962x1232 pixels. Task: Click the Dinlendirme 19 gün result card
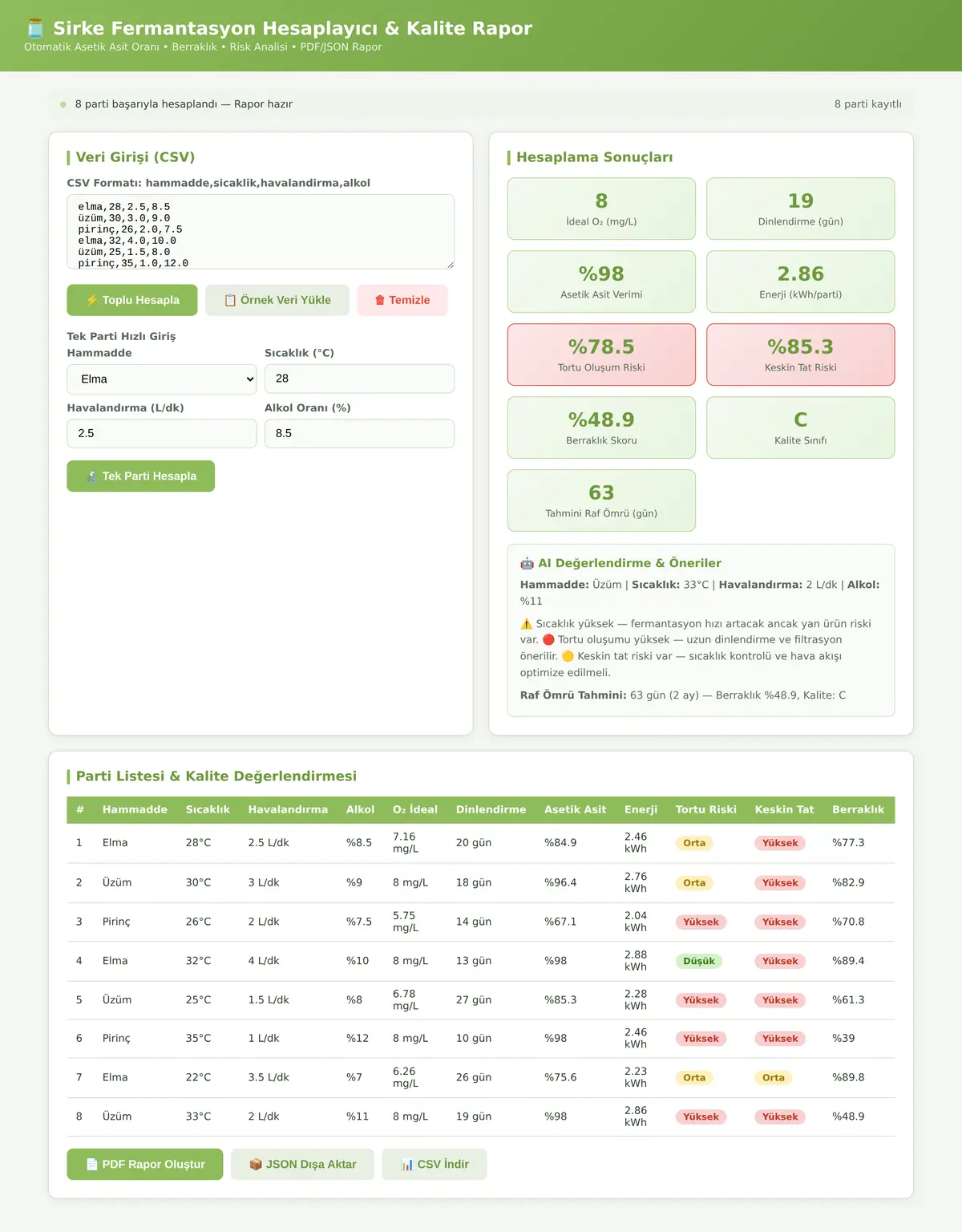point(801,209)
